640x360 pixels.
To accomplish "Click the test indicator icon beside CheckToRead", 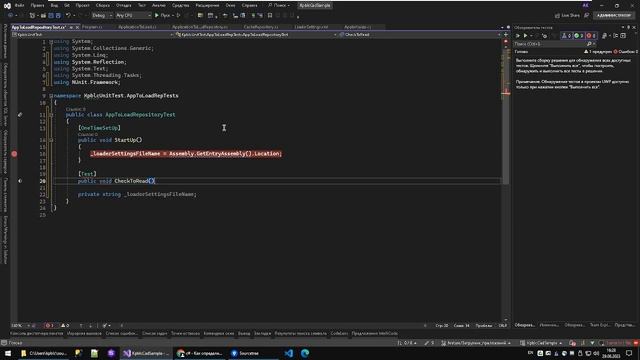I will (x=20, y=181).
